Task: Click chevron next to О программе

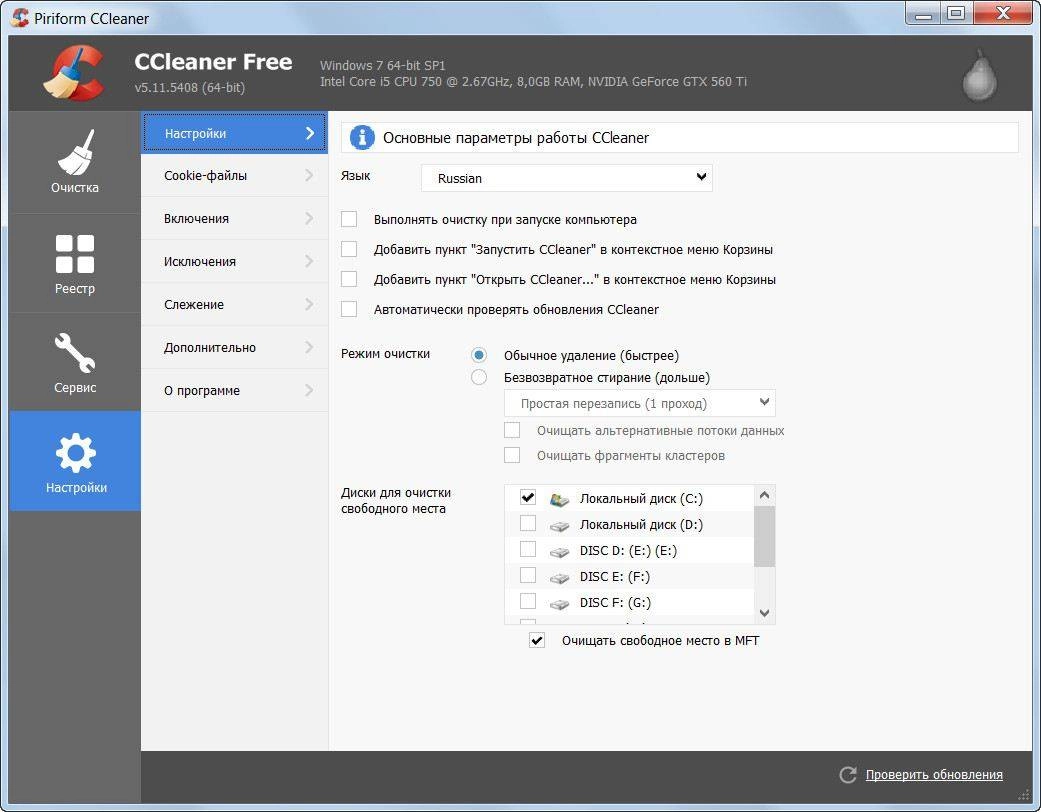Action: pos(309,390)
